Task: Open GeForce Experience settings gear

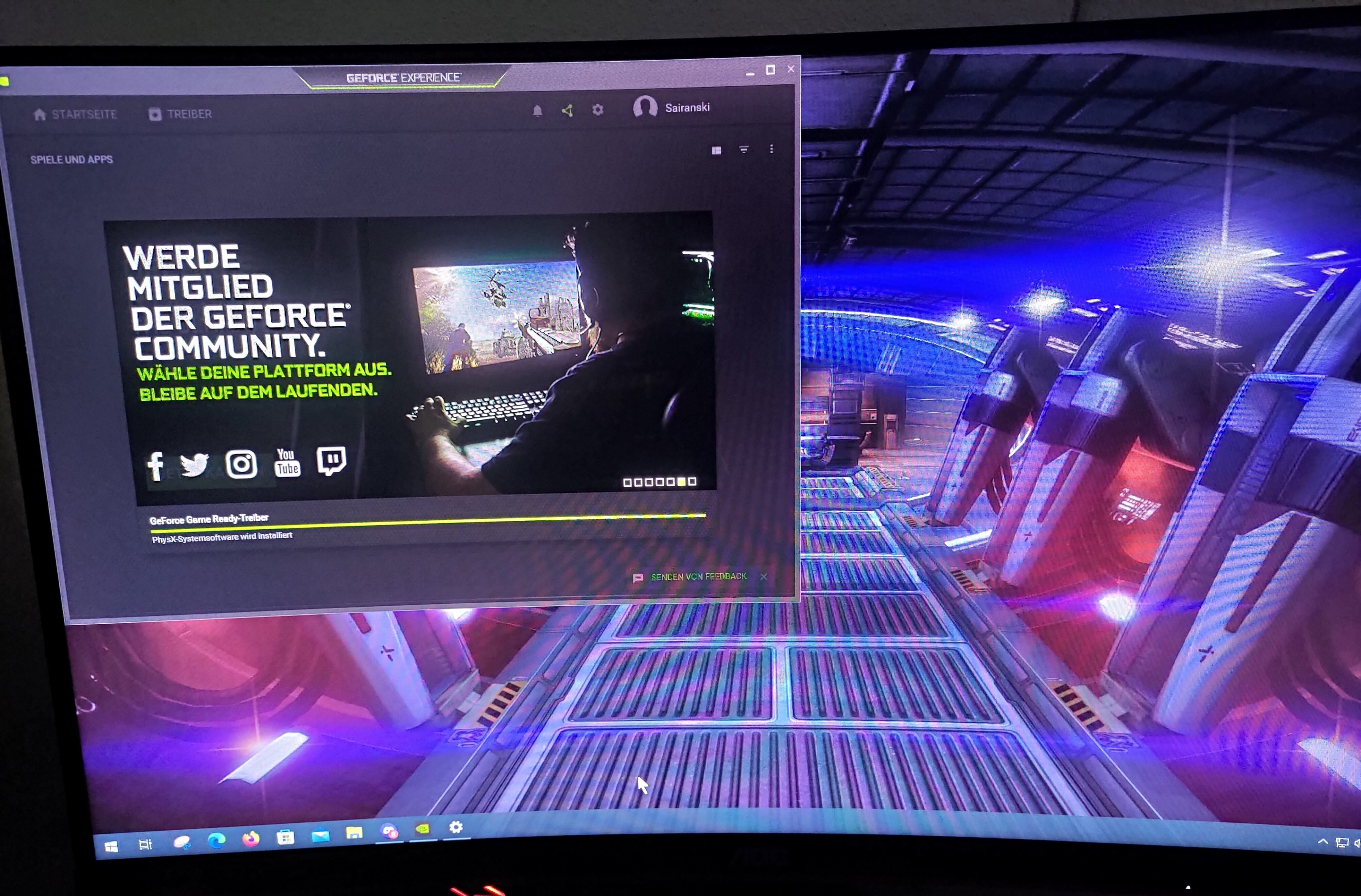Action: pyautogui.click(x=598, y=109)
